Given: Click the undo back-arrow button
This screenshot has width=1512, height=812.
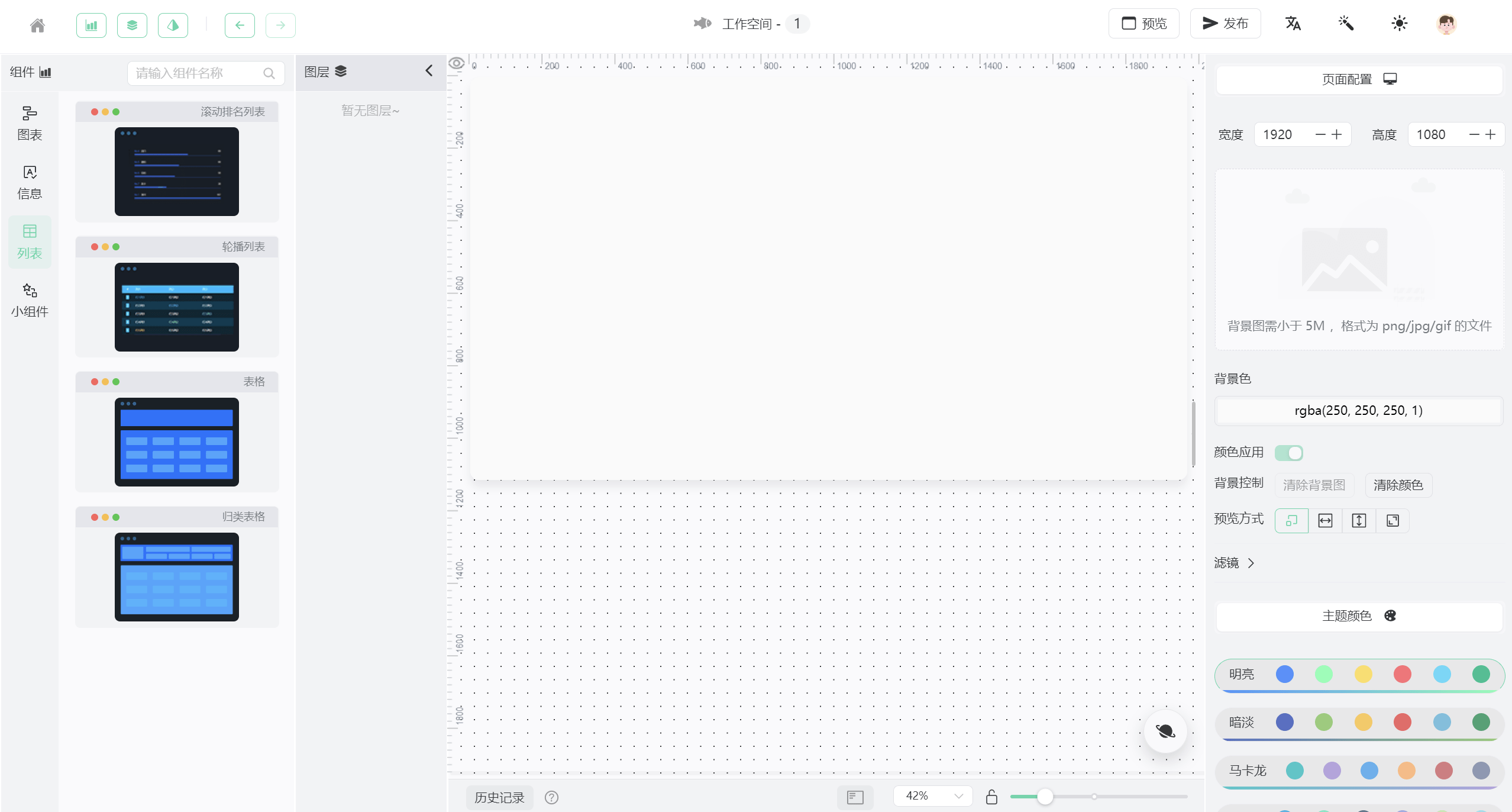Looking at the screenshot, I should (240, 25).
